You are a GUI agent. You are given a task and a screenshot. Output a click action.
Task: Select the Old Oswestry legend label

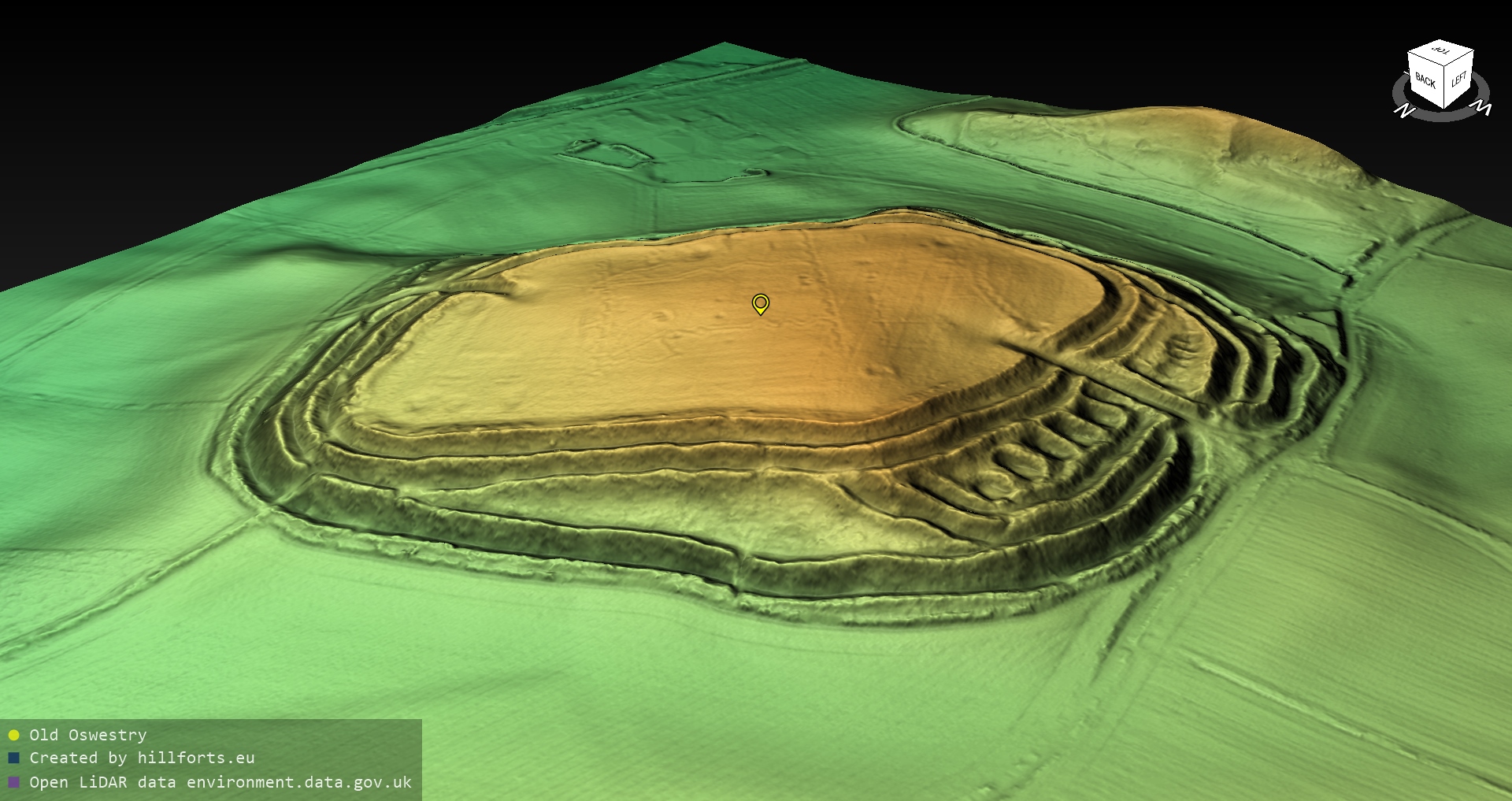coord(87,735)
